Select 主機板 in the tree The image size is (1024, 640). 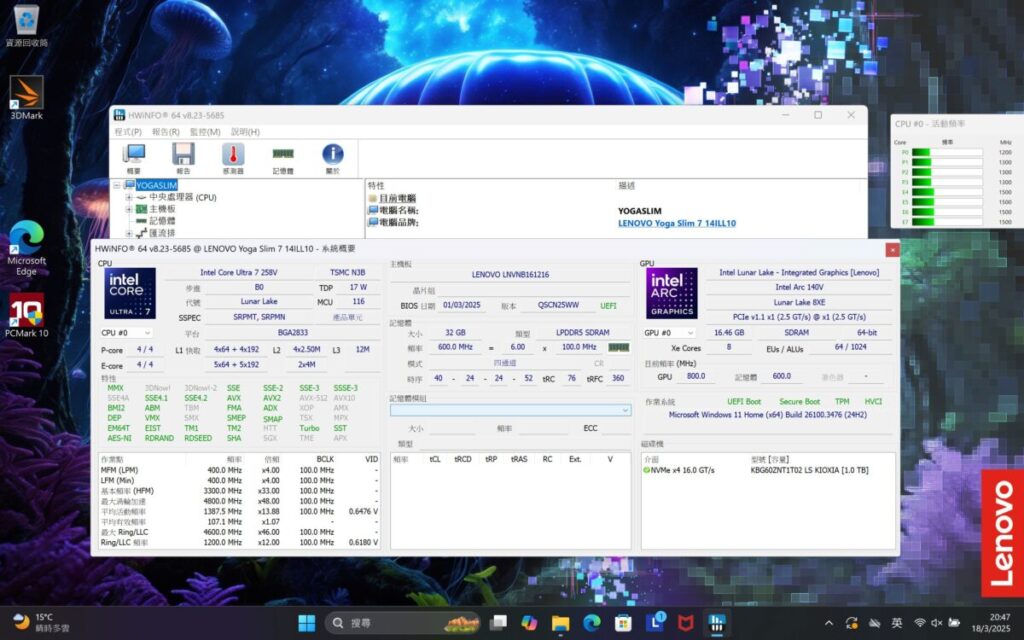pos(162,209)
